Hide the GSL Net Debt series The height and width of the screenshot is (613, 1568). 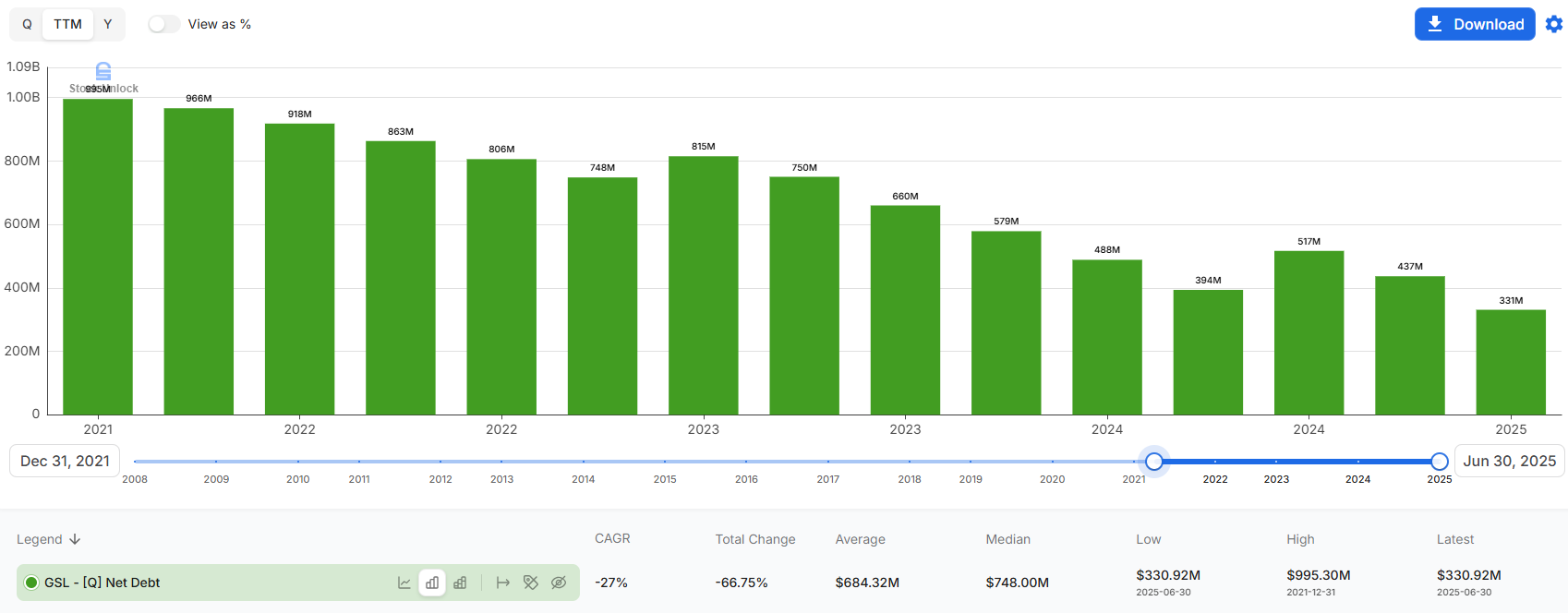pos(559,583)
